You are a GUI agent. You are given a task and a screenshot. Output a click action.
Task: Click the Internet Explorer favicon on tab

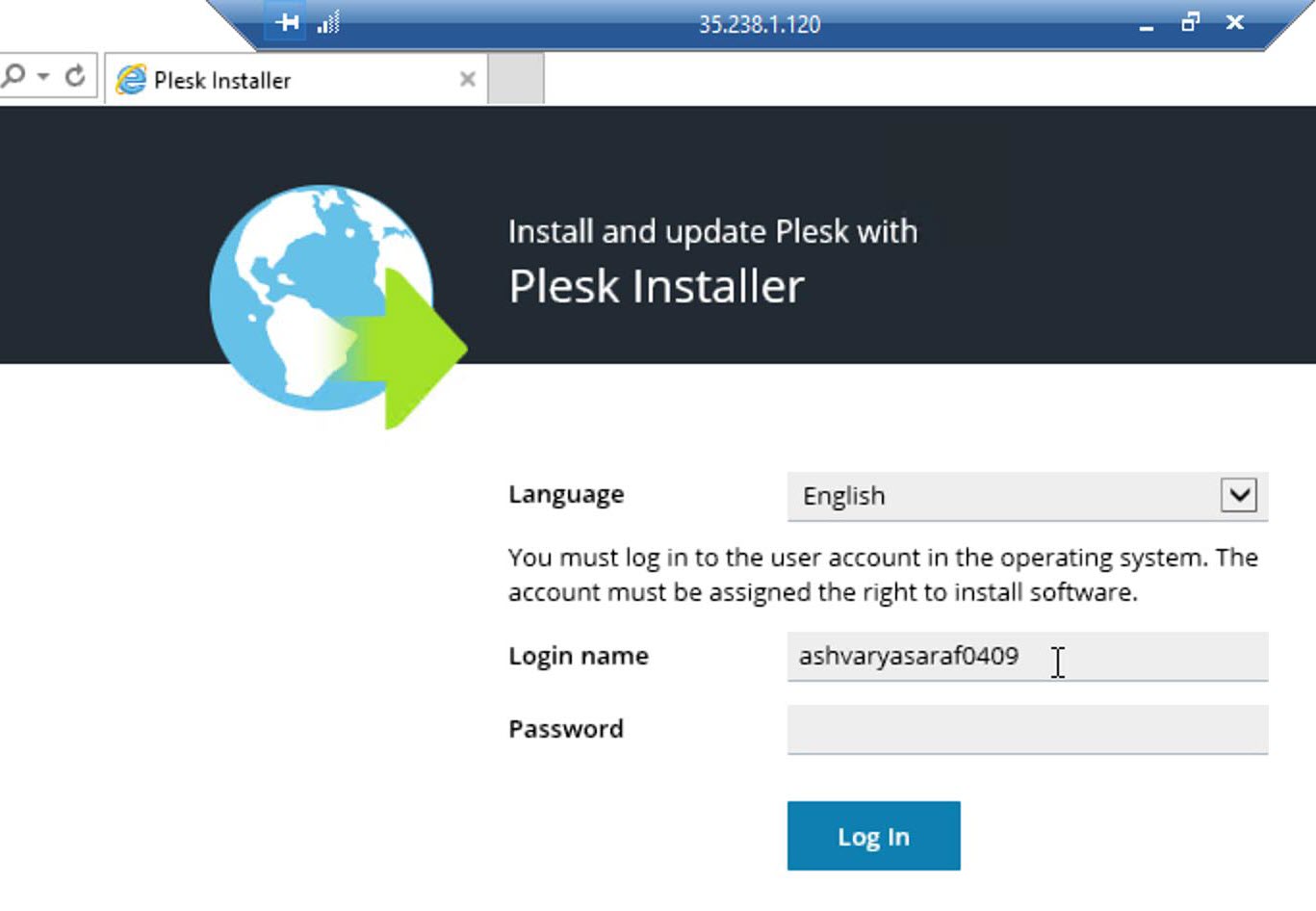131,80
